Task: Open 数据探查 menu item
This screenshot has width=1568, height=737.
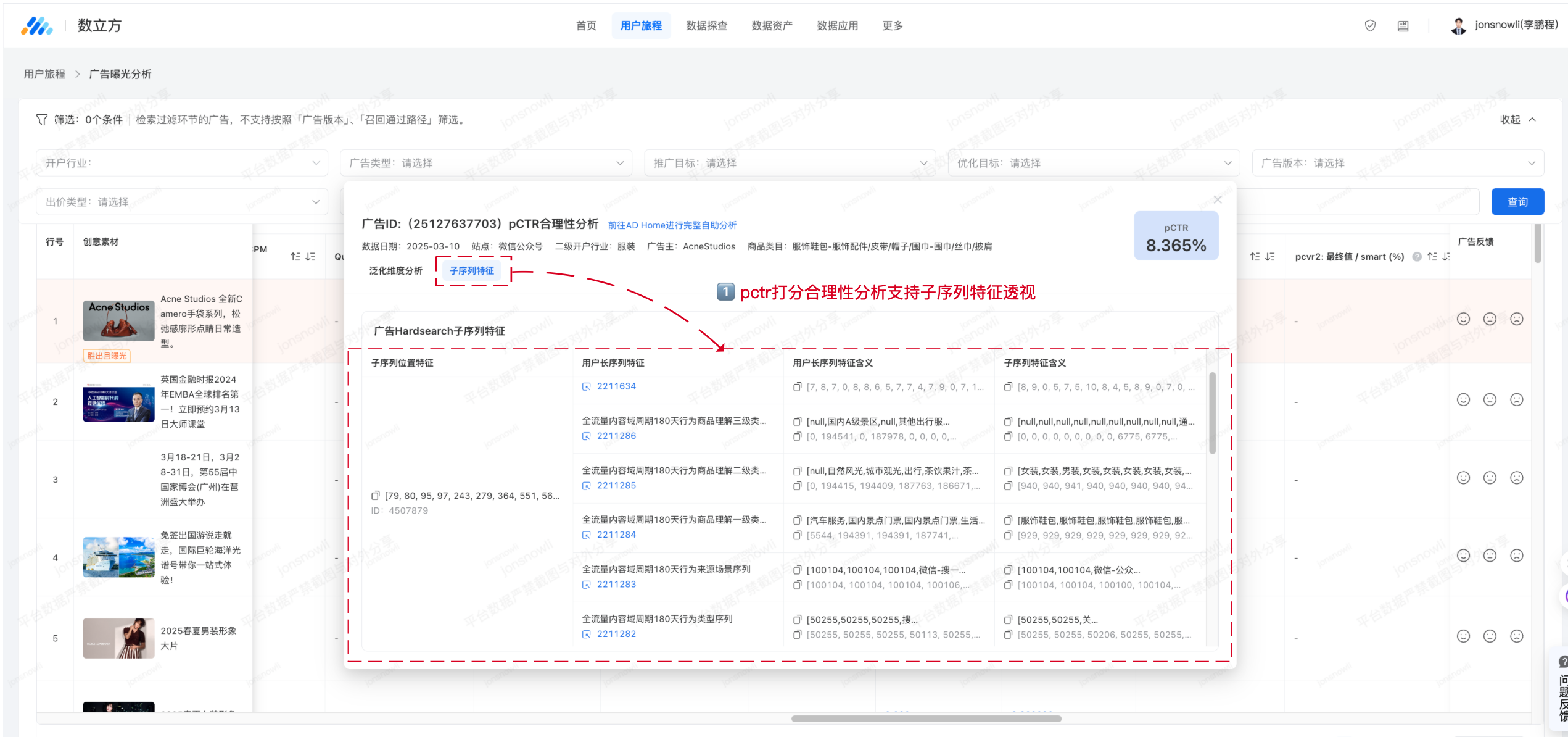Action: coord(706,26)
